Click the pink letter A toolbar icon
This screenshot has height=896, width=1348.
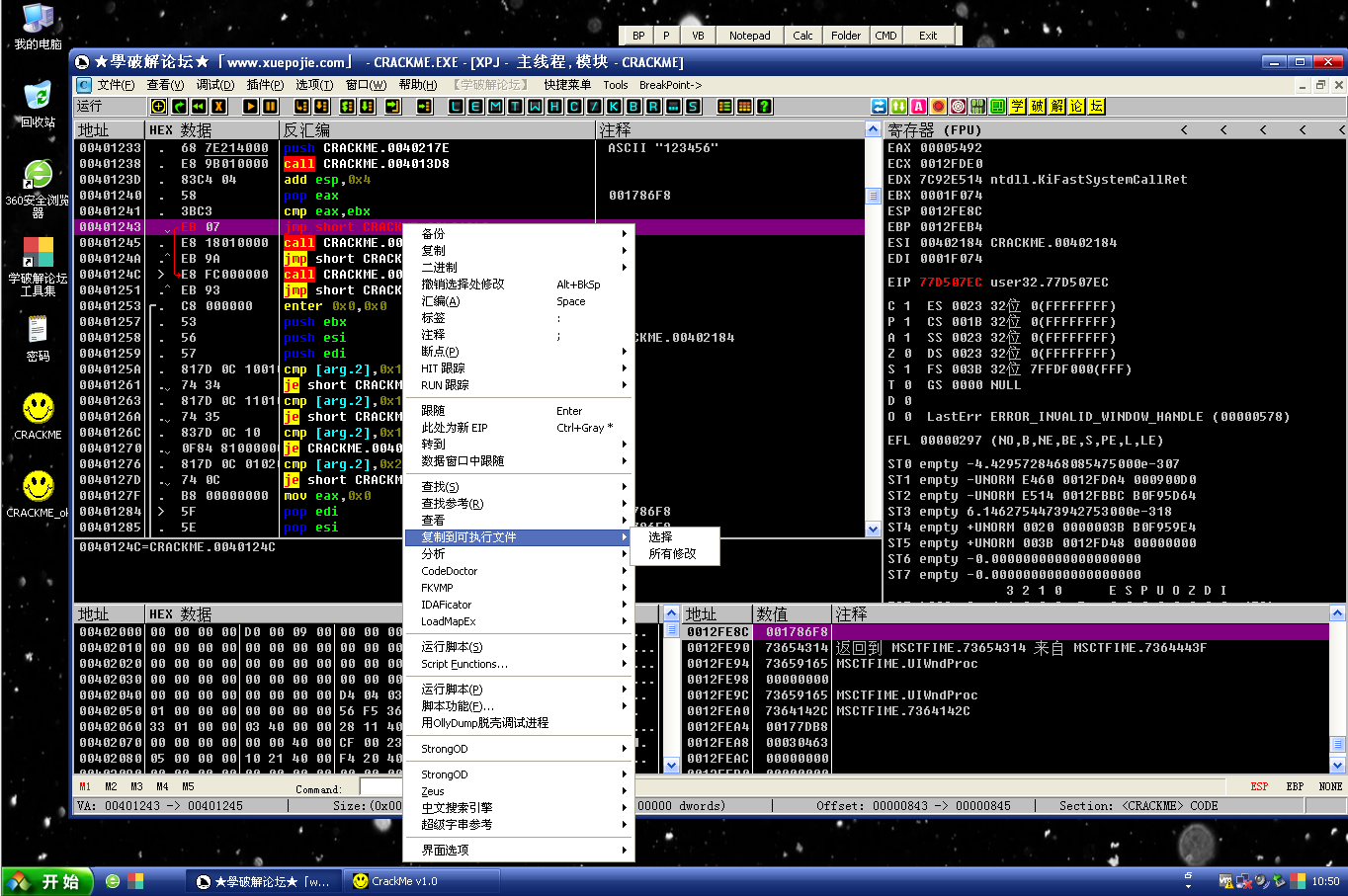click(918, 106)
